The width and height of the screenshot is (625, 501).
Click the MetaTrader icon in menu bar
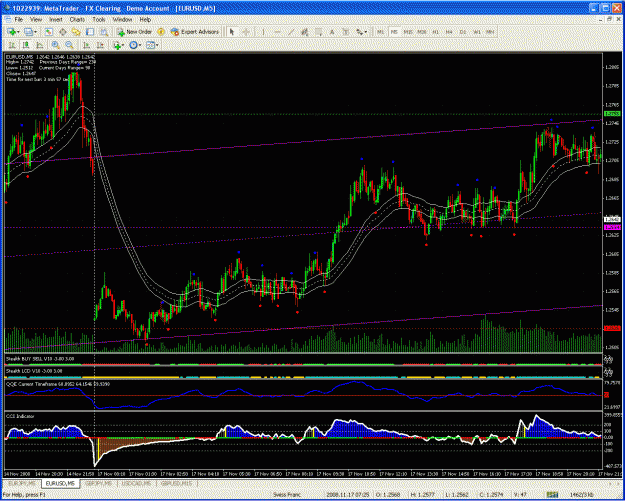(7, 19)
